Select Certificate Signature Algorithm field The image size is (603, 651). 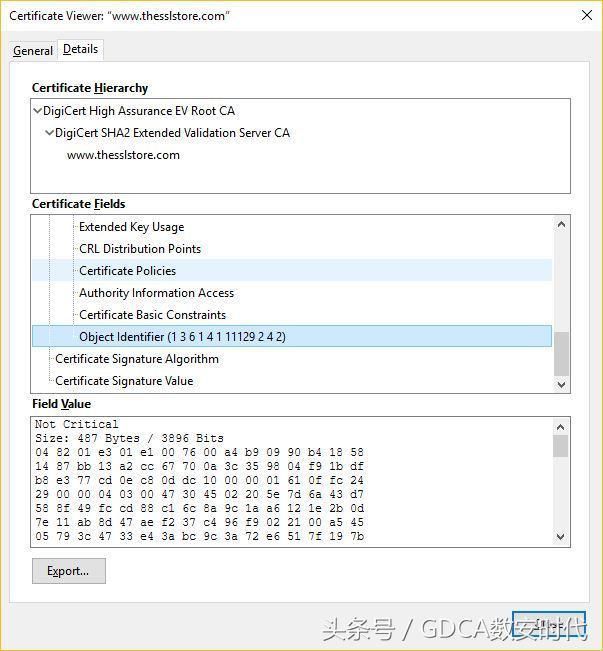point(136,359)
